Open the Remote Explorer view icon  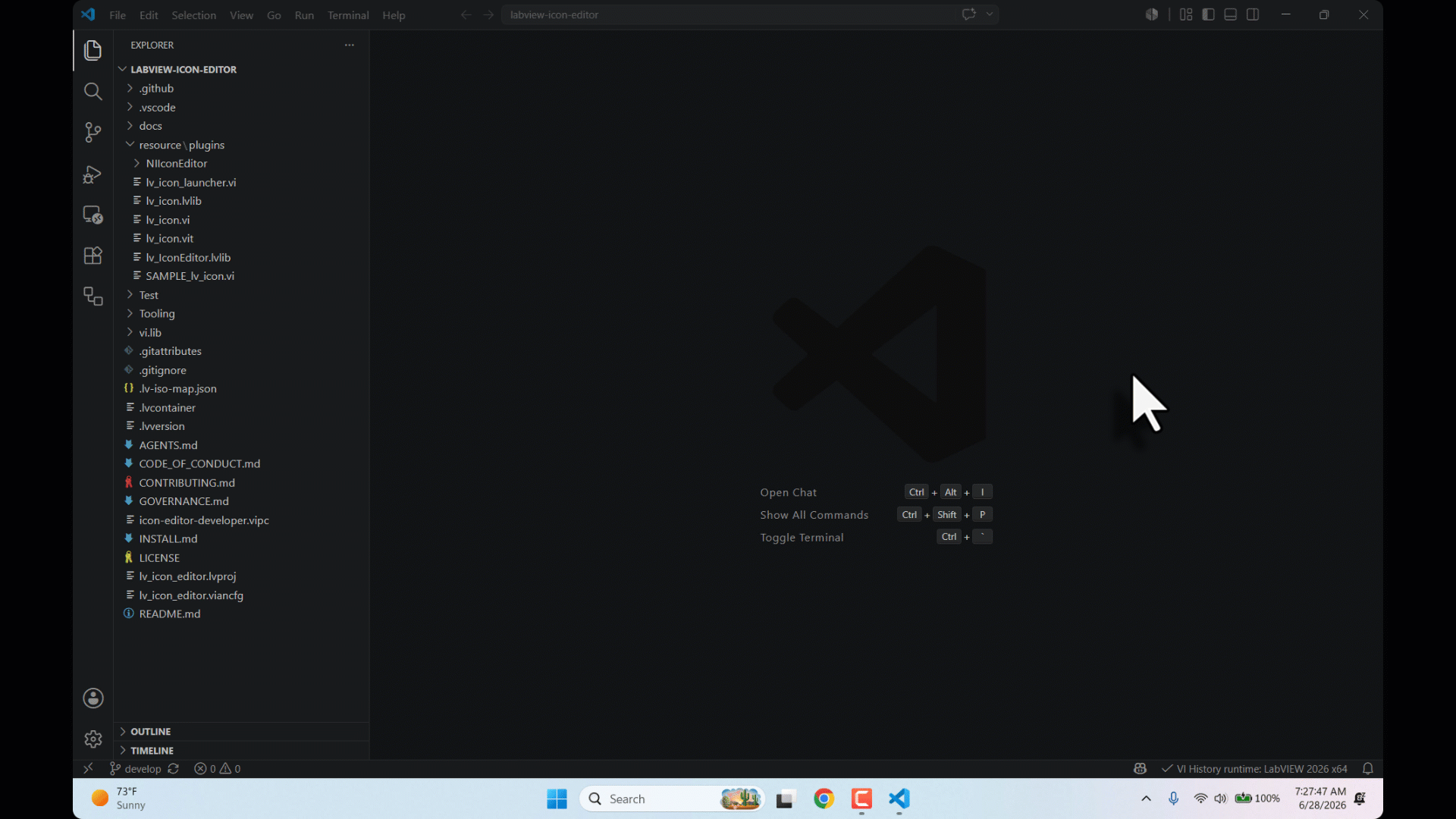point(93,215)
